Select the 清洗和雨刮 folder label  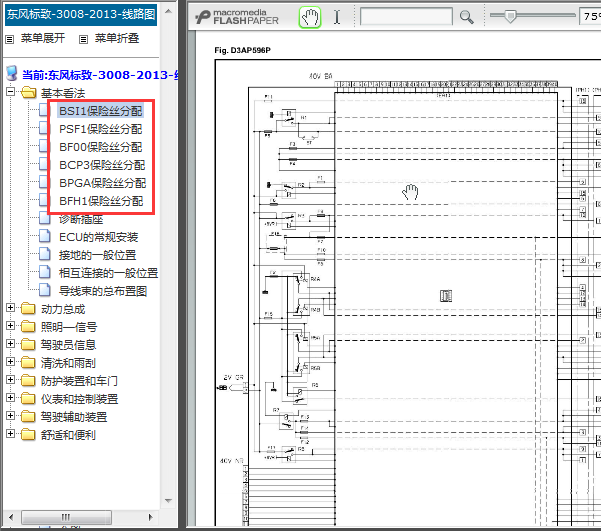[x=68, y=363]
